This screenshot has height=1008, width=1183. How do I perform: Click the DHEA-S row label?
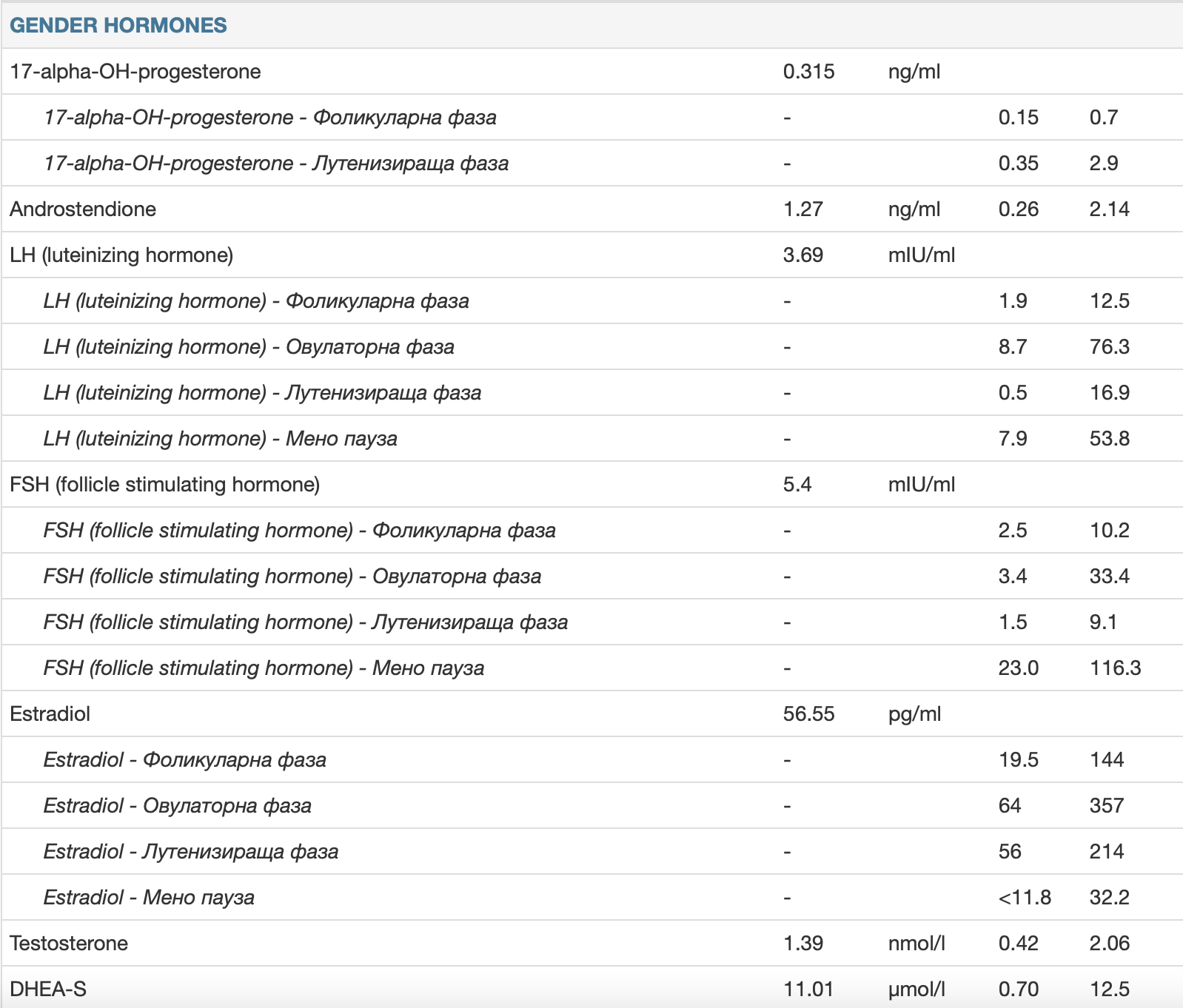(48, 989)
